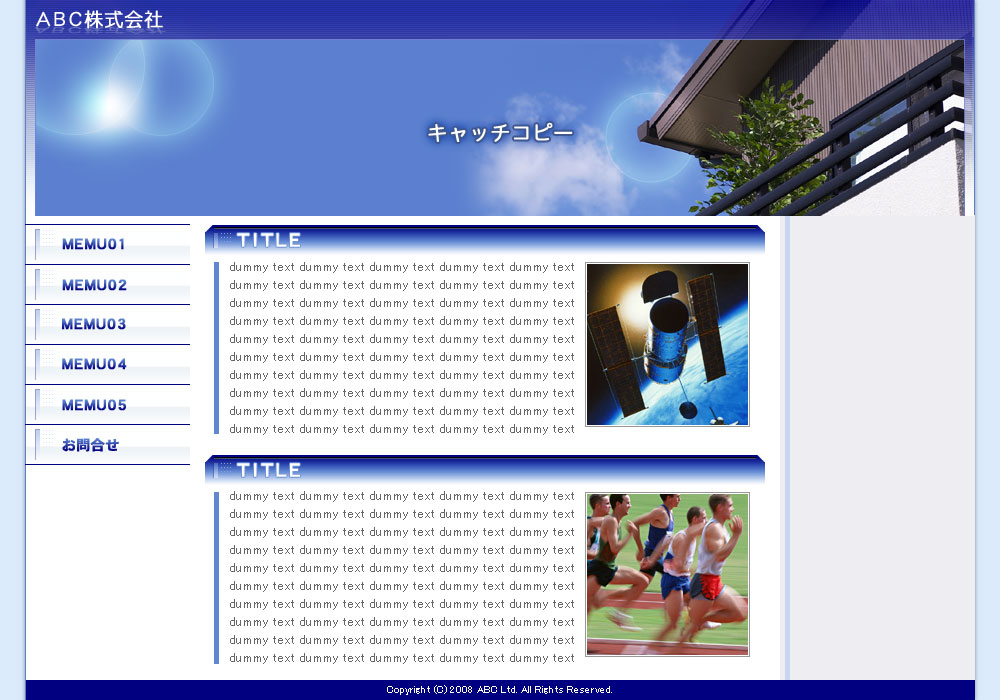Click the first TITLE section heading
The width and height of the screenshot is (1000, 700).
pyautogui.click(x=485, y=240)
